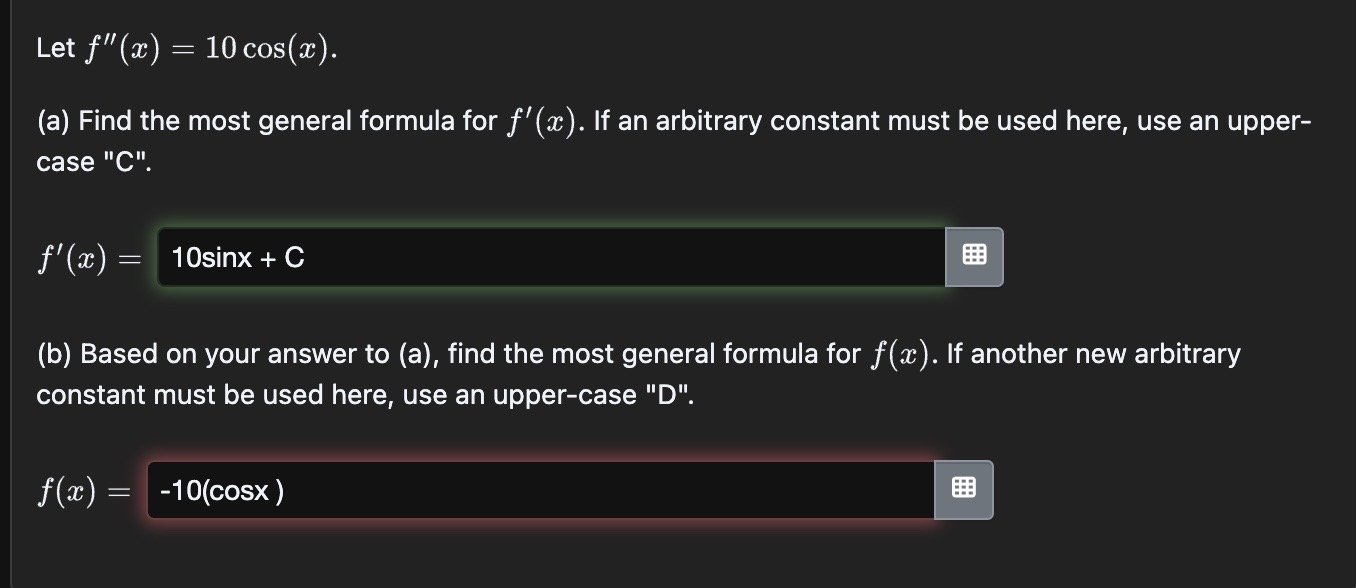Launch symbol palette for the second answer box
Screen dimensions: 1356x588
(x=963, y=489)
